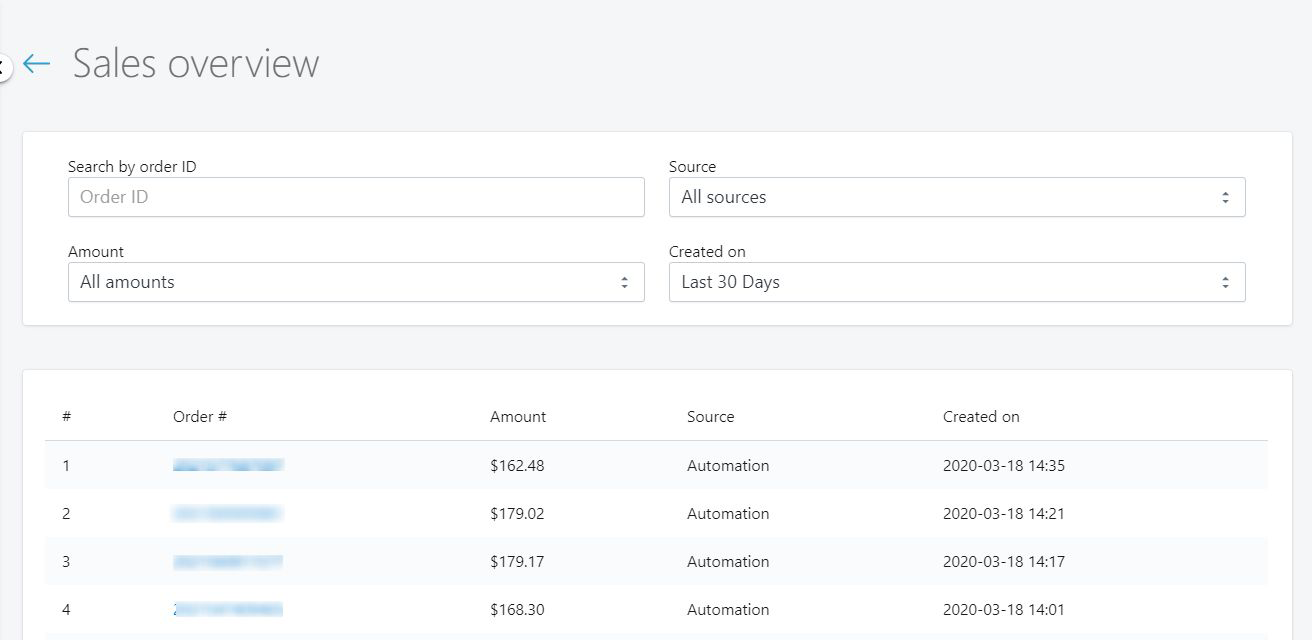Open the blurred order link in row 2

coord(228,514)
